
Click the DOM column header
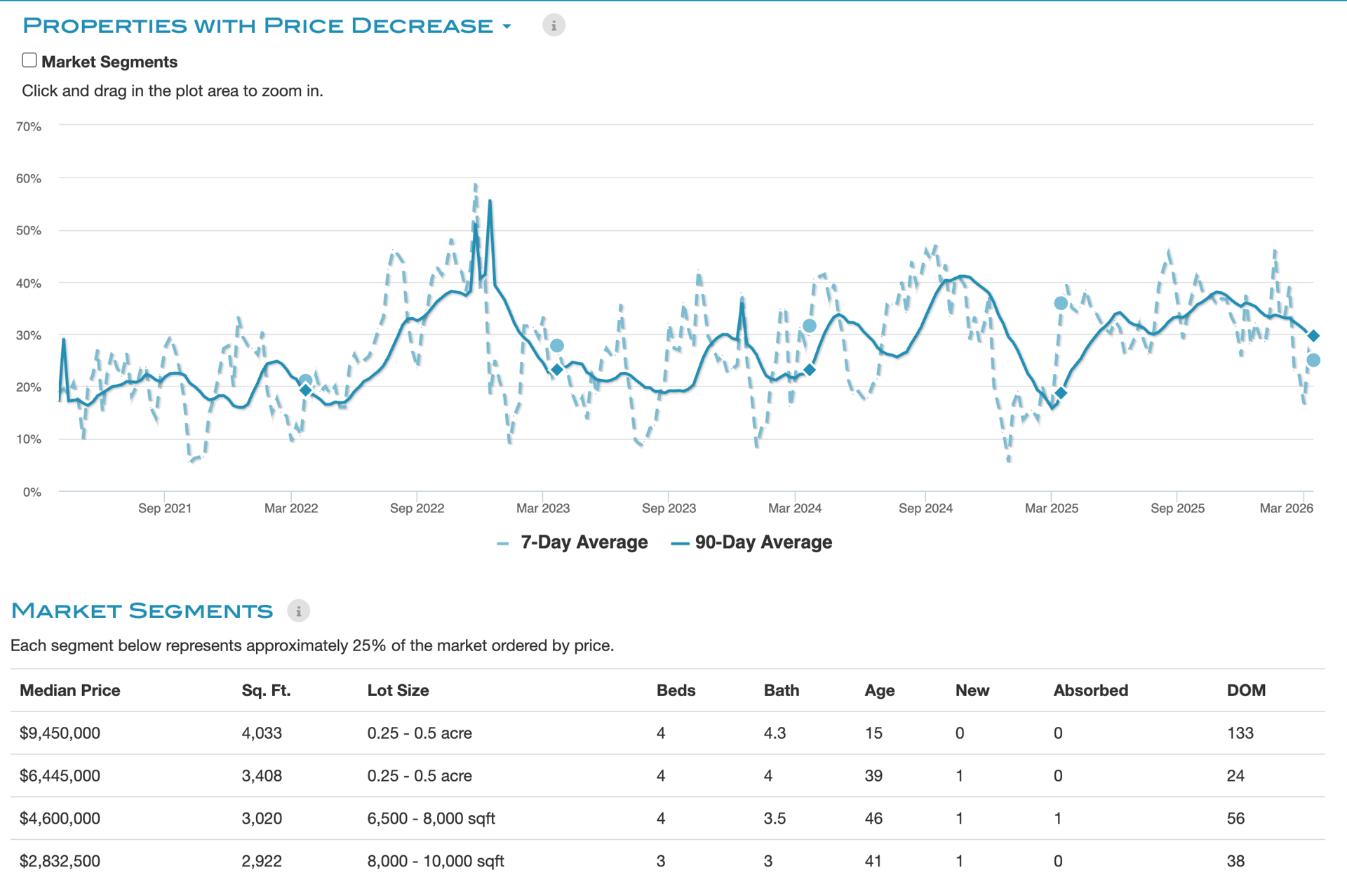(1246, 690)
